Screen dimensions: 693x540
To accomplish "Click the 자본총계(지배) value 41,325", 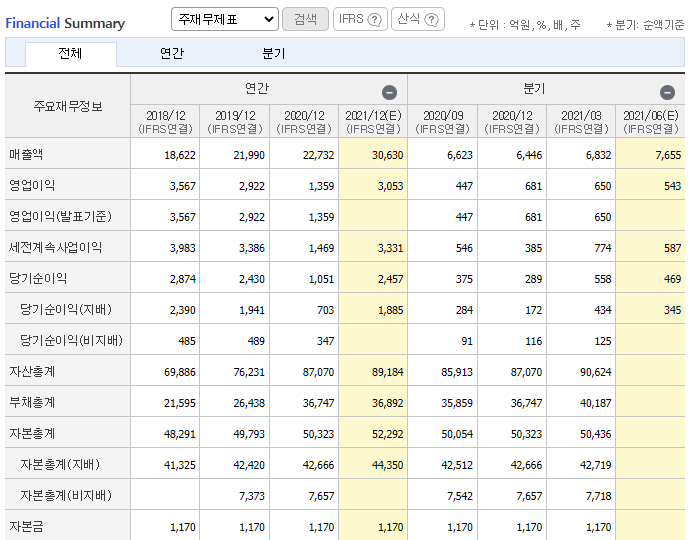I will point(180,465).
